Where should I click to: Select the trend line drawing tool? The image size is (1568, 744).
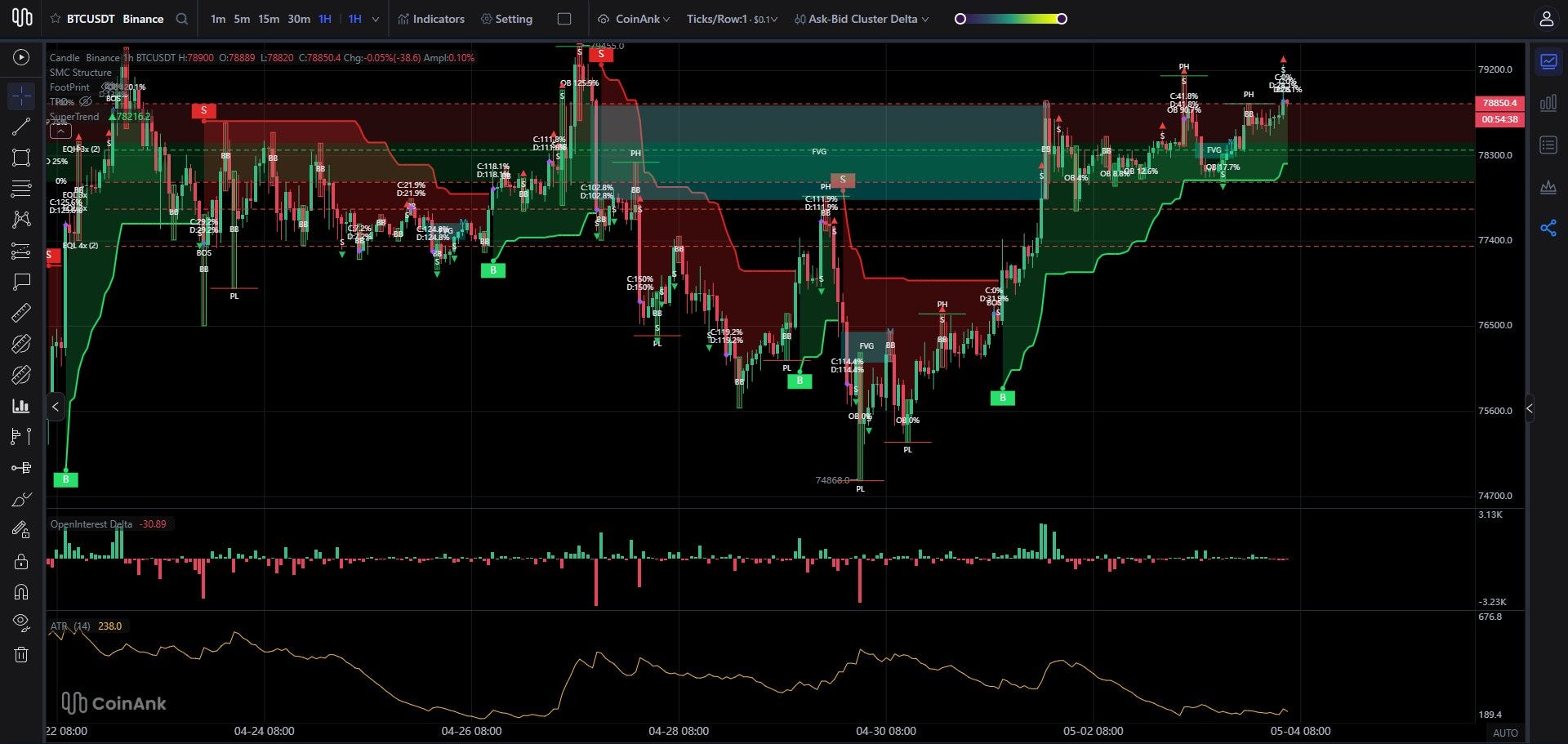coord(21,127)
